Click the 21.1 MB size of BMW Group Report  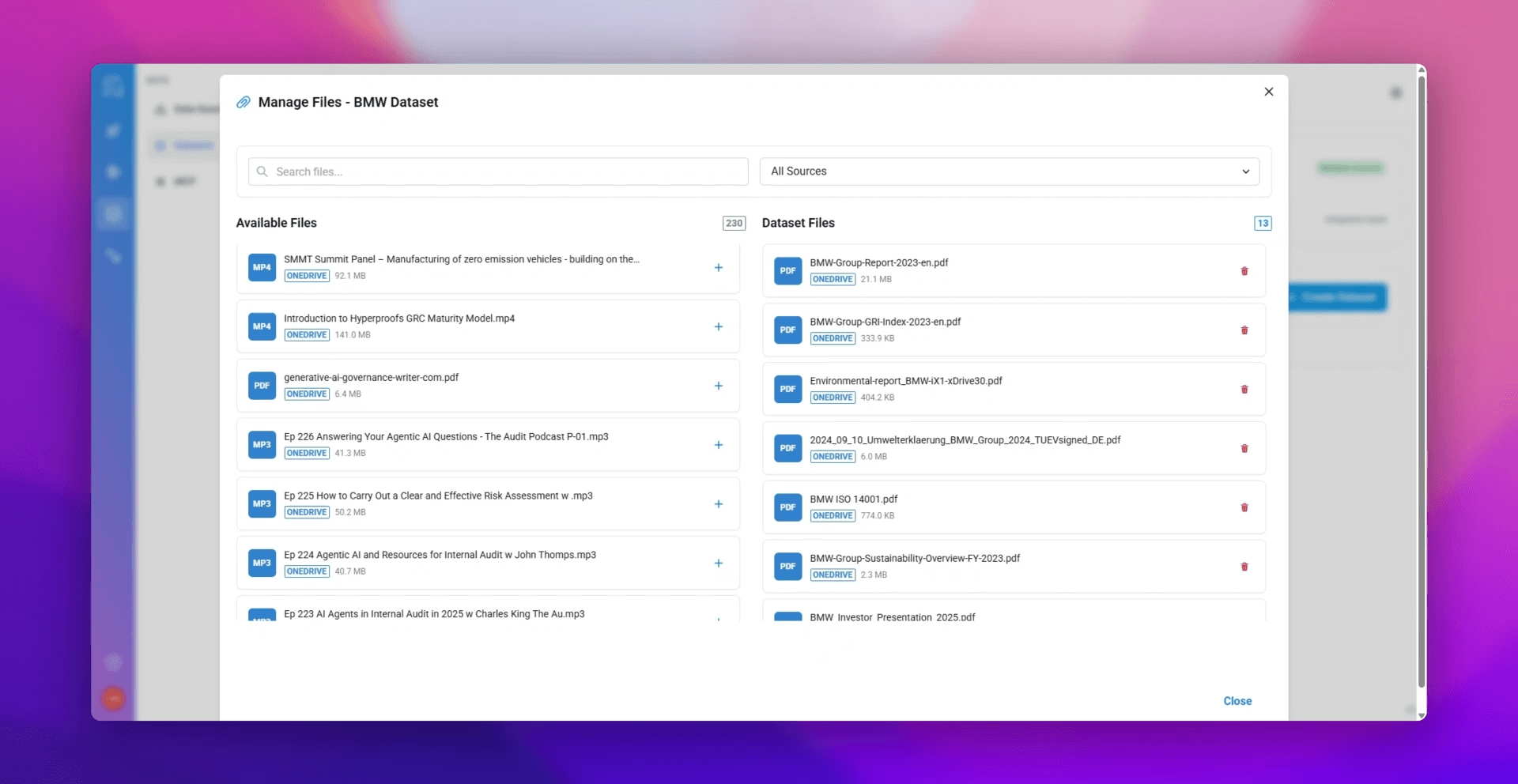(x=876, y=279)
